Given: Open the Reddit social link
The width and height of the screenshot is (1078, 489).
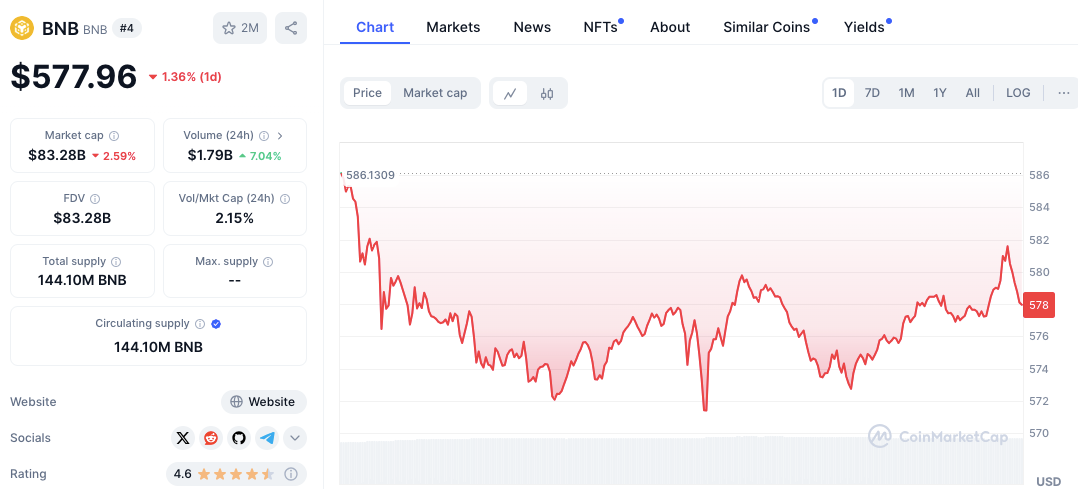Looking at the screenshot, I should 210,438.
